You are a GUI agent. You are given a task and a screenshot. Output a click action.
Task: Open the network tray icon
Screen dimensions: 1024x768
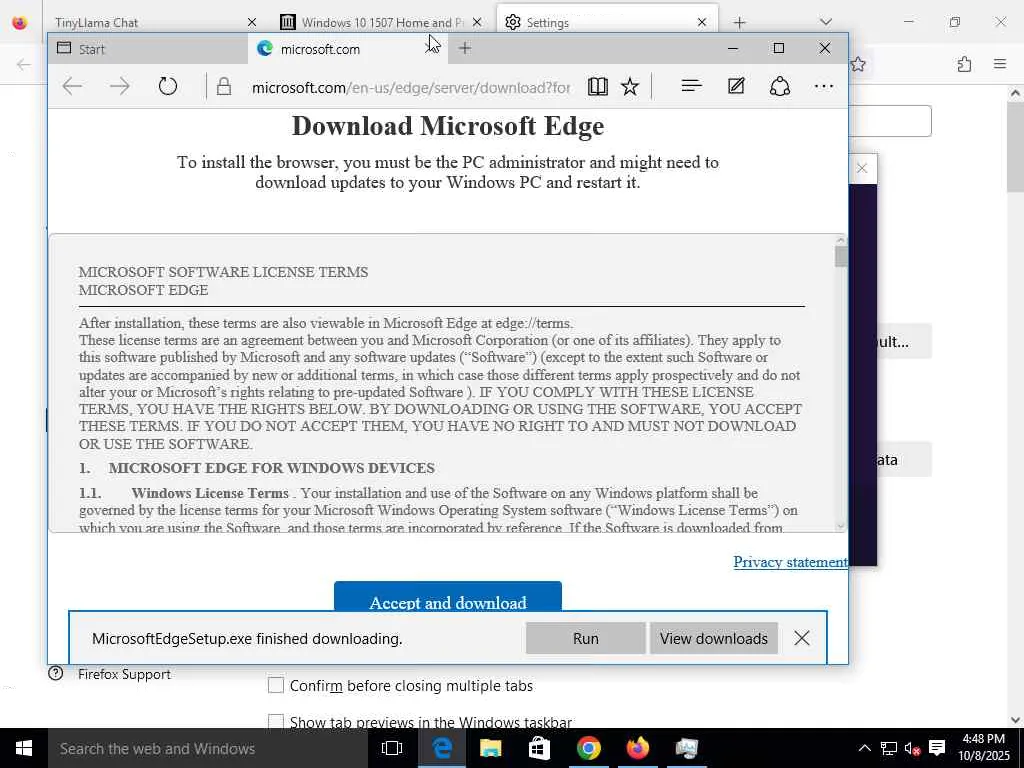pos(888,748)
